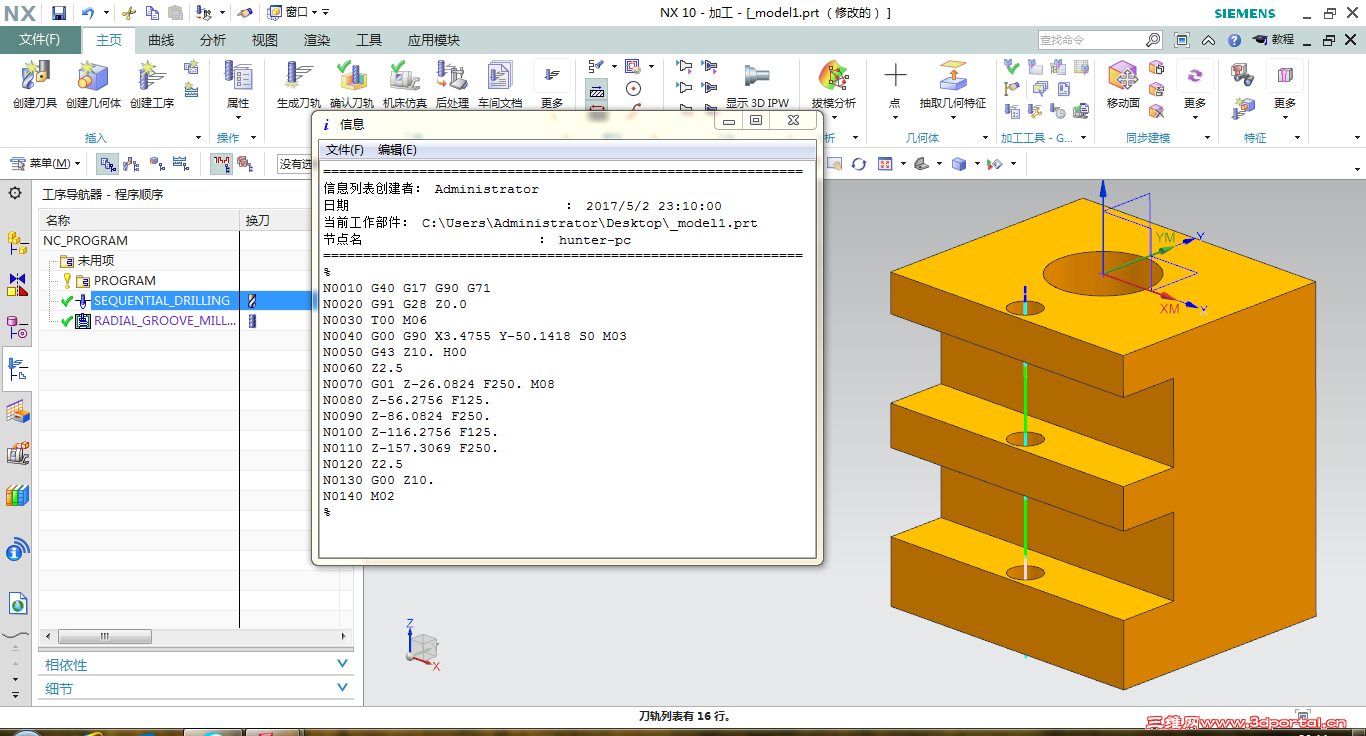Open the Reuse Library books icon

[17, 496]
